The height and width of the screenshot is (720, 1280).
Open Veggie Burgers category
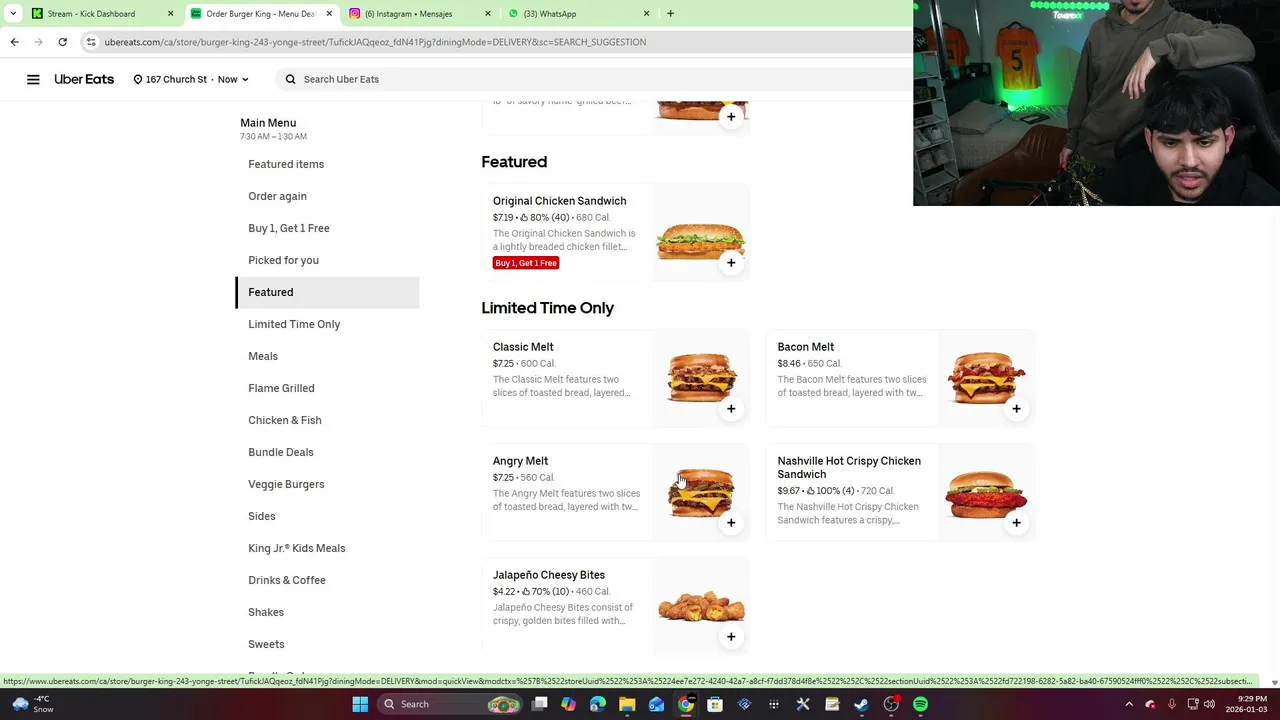click(x=286, y=484)
